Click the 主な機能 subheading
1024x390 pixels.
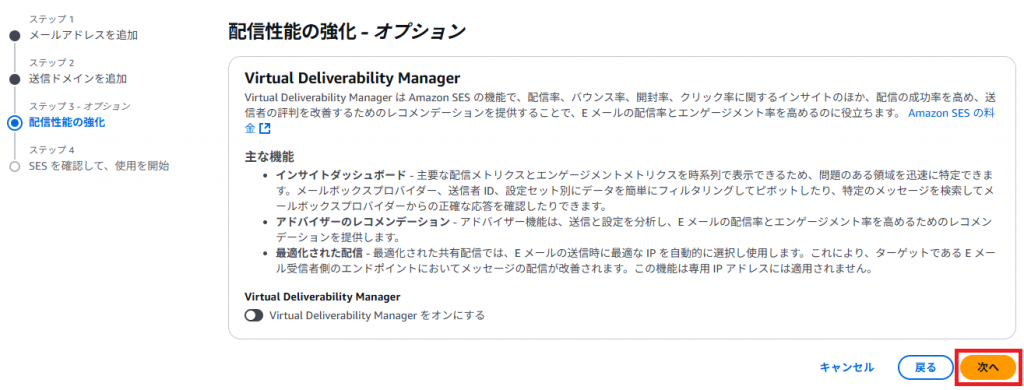coord(269,157)
